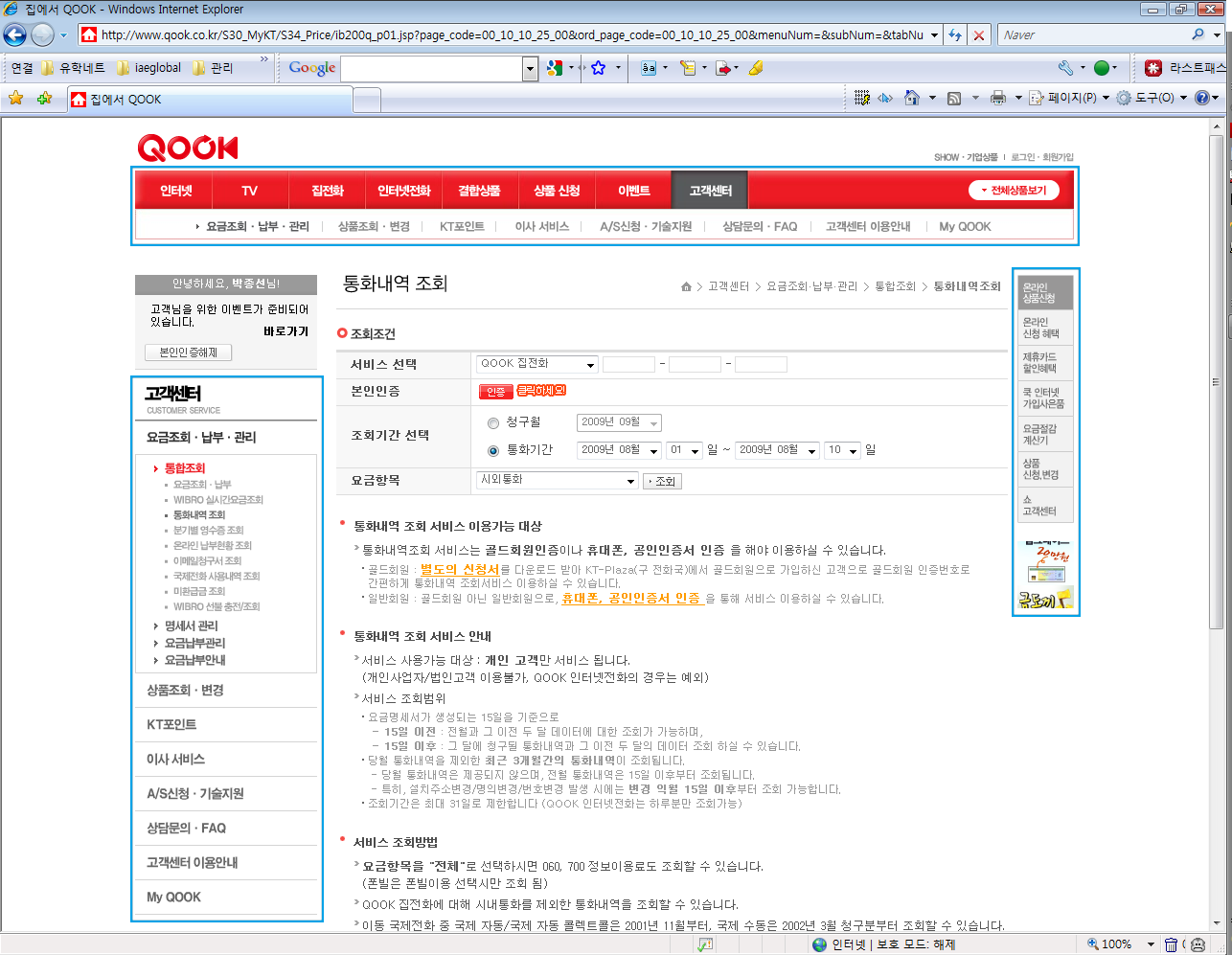Click the Google toolbar bookmark star
The height and width of the screenshot is (955, 1232).
point(598,68)
